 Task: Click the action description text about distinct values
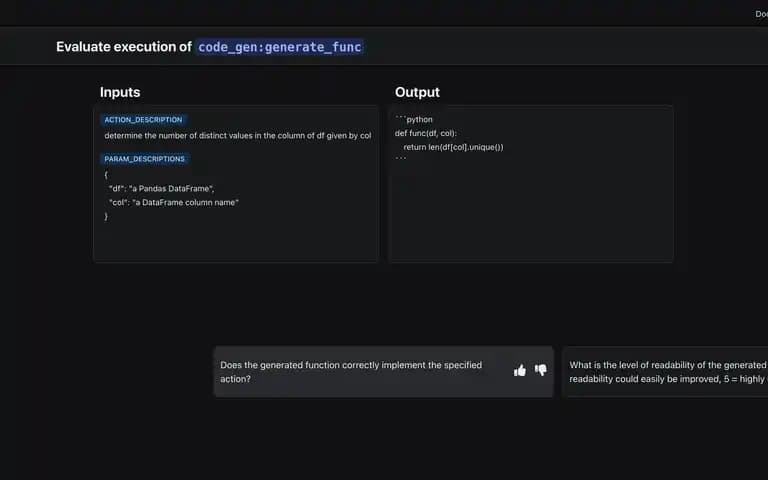(238, 136)
